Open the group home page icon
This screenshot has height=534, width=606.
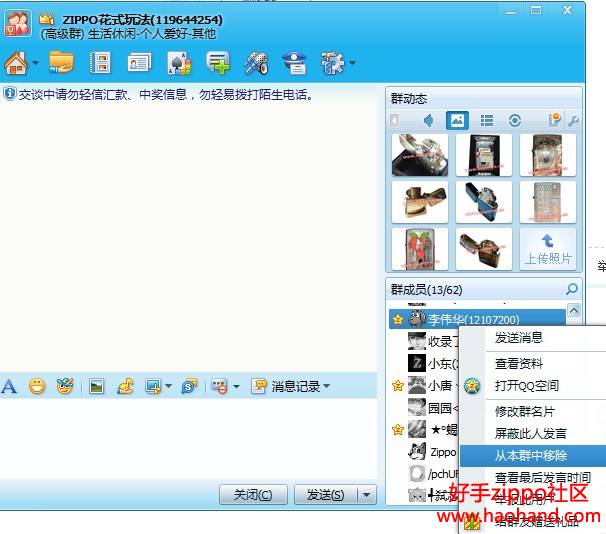pyautogui.click(x=16, y=63)
